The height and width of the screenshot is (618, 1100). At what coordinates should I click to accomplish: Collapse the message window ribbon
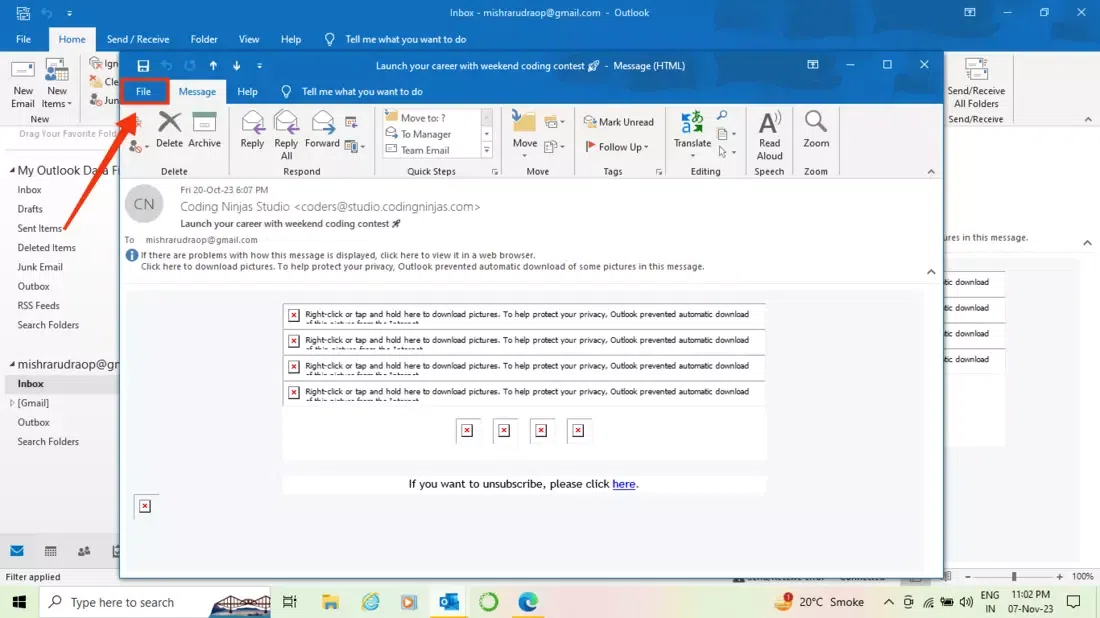931,172
